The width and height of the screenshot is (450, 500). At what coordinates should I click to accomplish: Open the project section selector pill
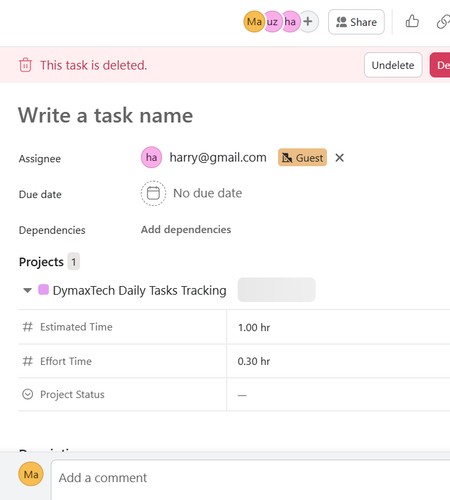[276, 290]
